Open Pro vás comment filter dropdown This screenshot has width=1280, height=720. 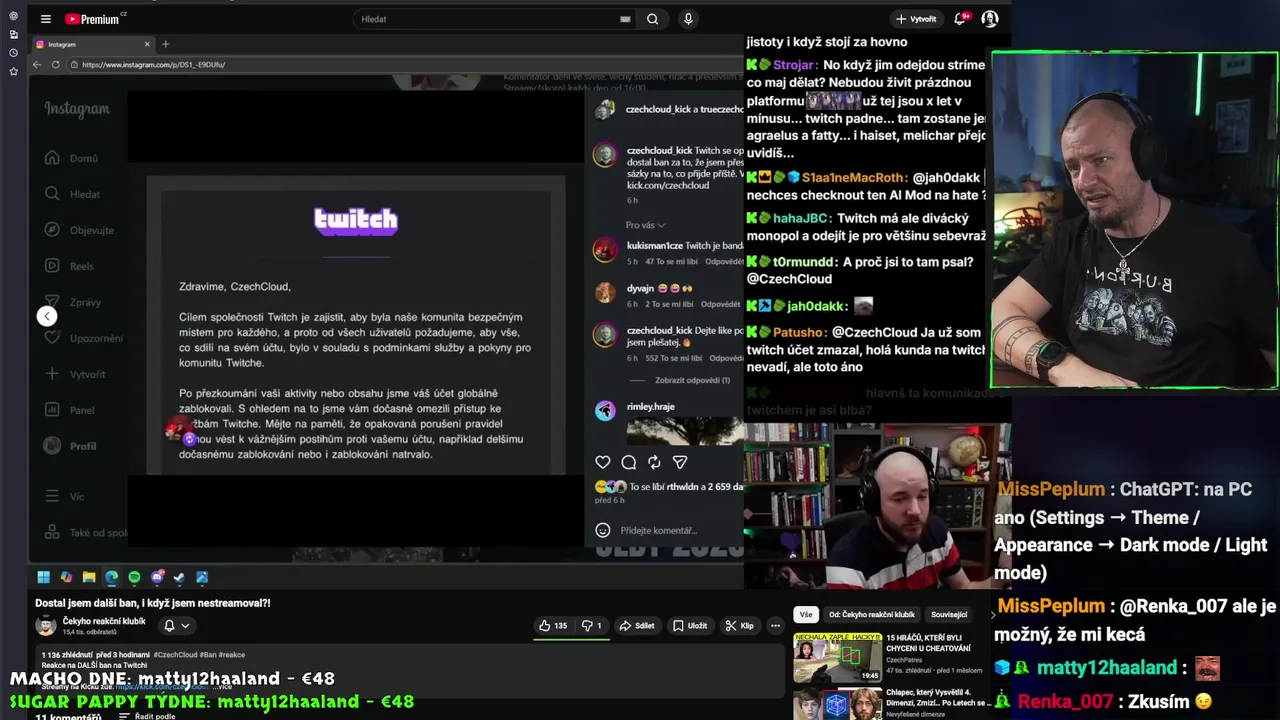[x=645, y=225]
